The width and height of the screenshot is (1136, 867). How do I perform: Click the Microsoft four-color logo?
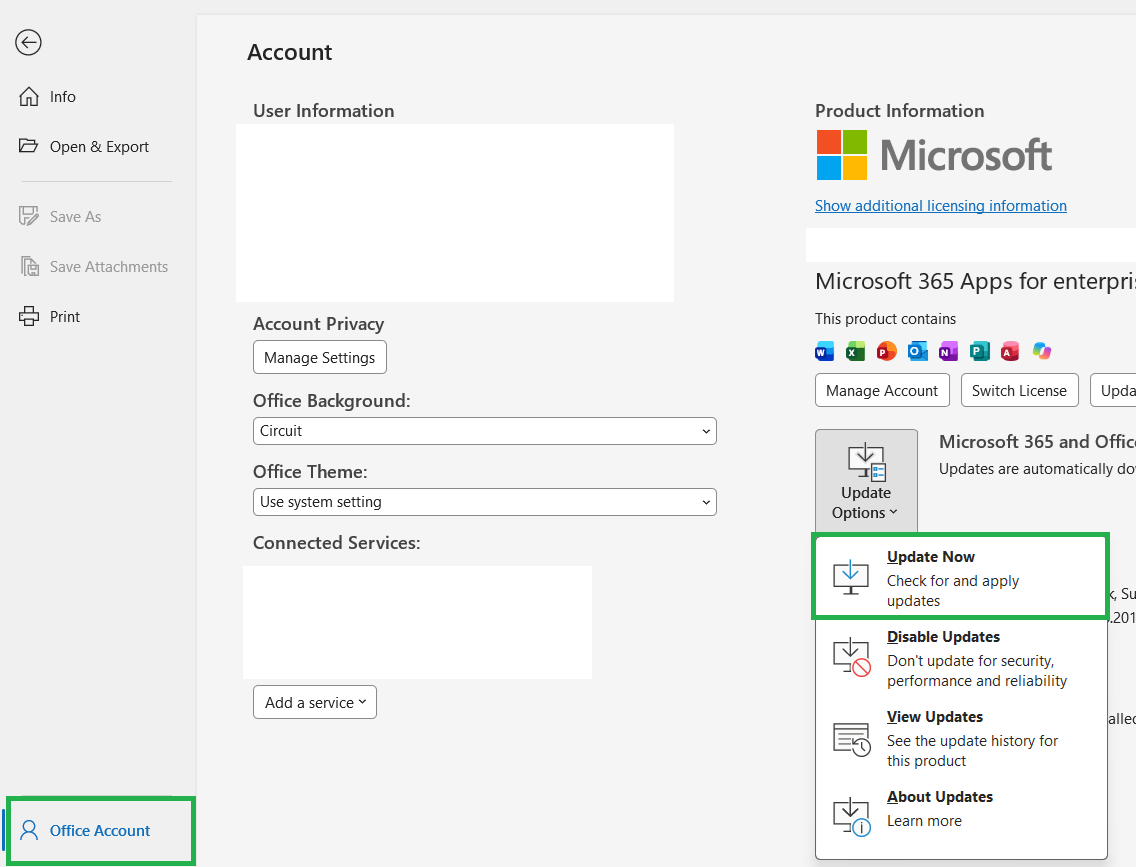(x=842, y=155)
